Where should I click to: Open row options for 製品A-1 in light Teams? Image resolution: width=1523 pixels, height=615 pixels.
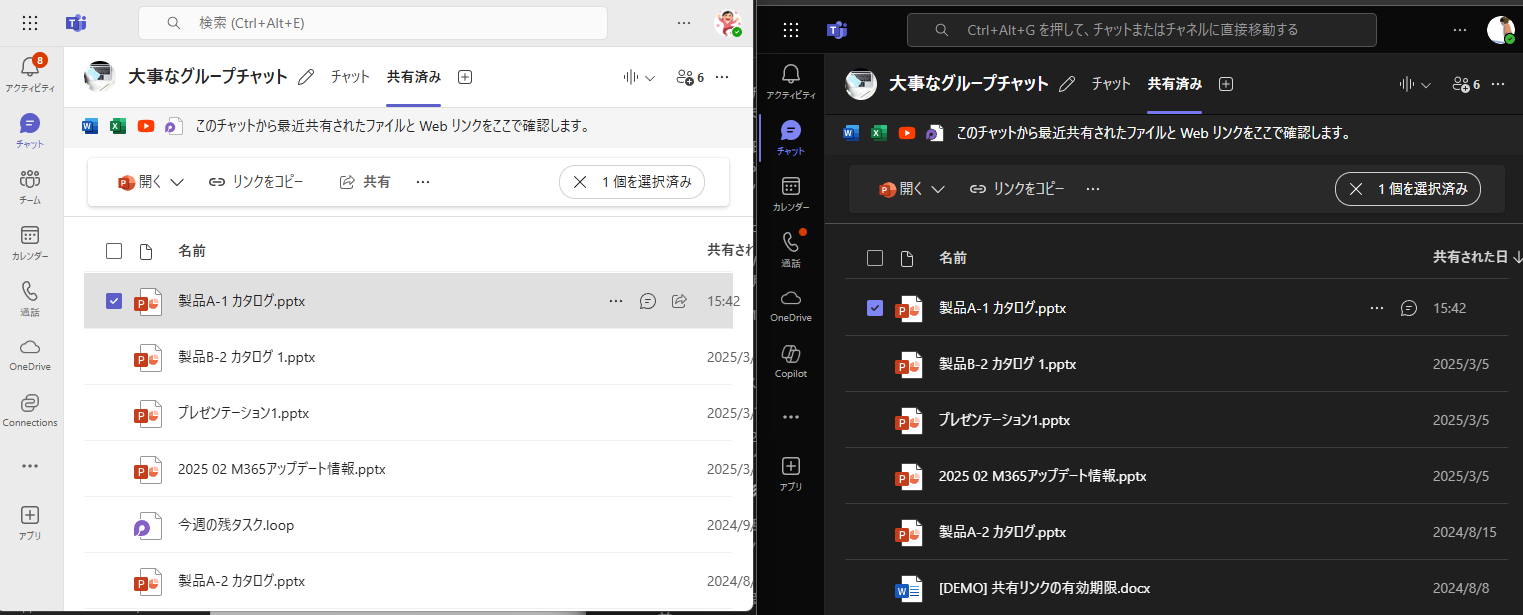[615, 301]
